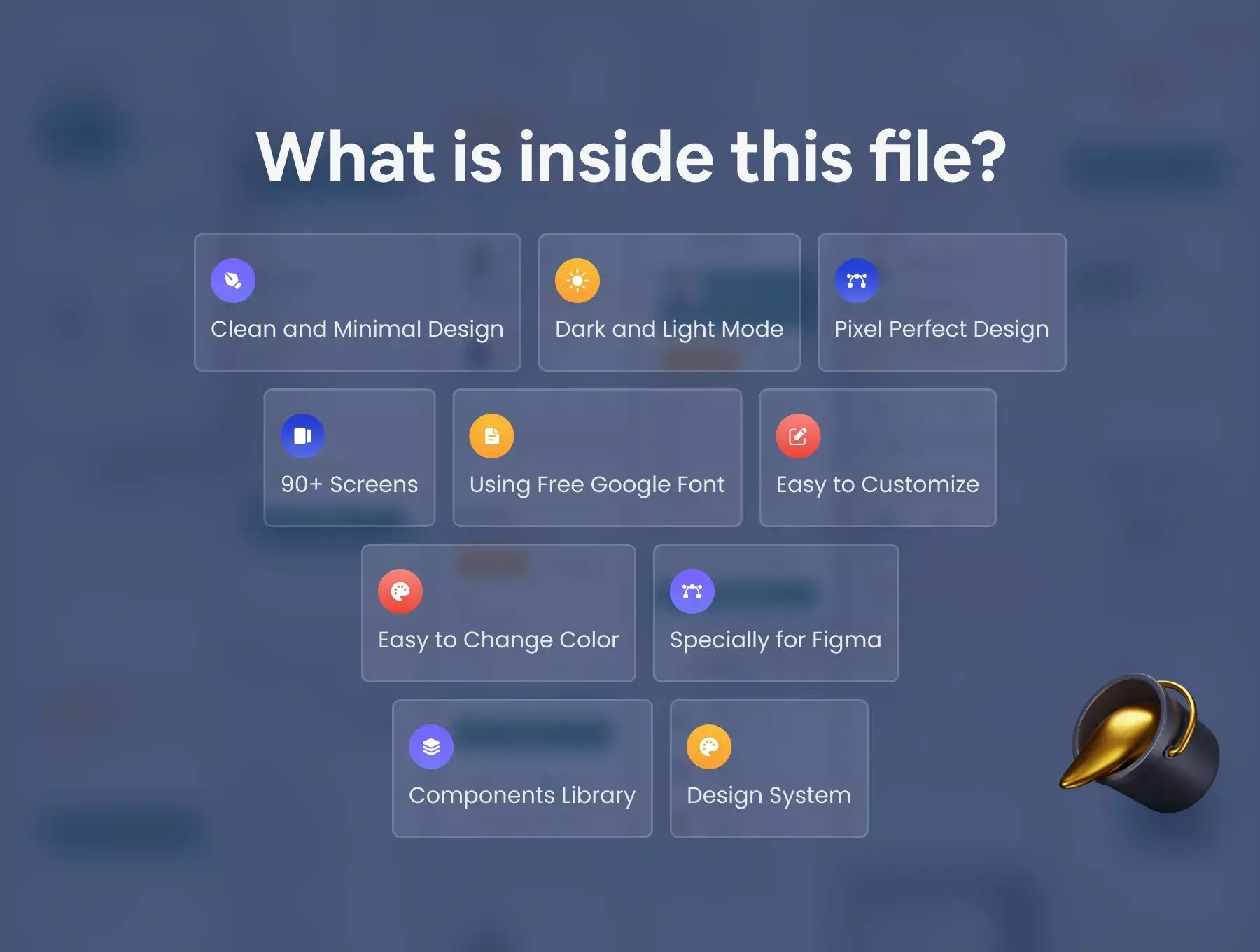Select the 'Design System' text
1260x952 pixels.
[769, 796]
